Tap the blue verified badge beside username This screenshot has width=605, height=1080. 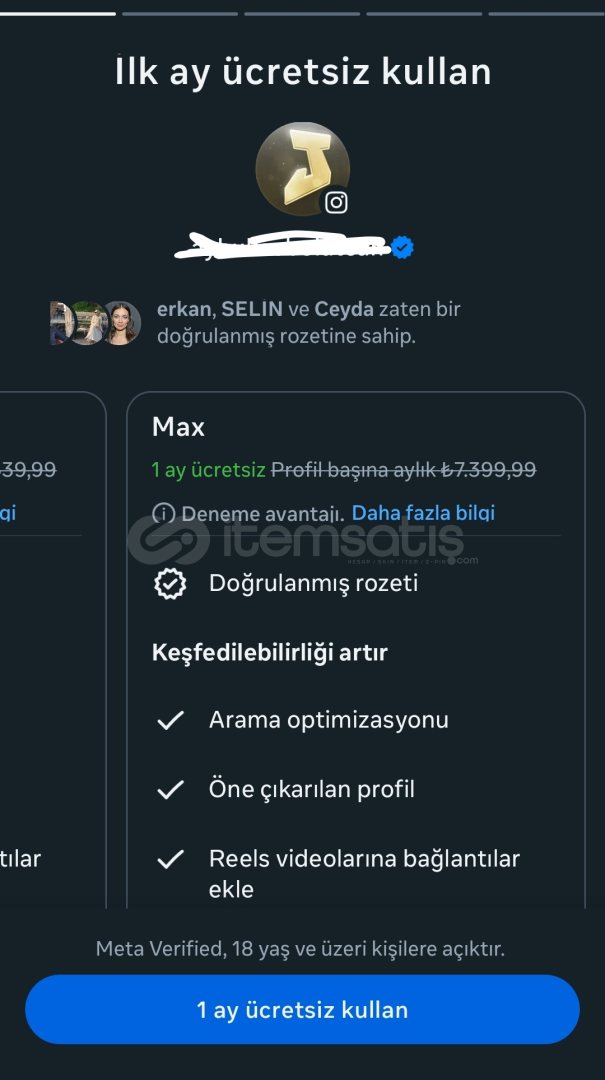pyautogui.click(x=403, y=248)
